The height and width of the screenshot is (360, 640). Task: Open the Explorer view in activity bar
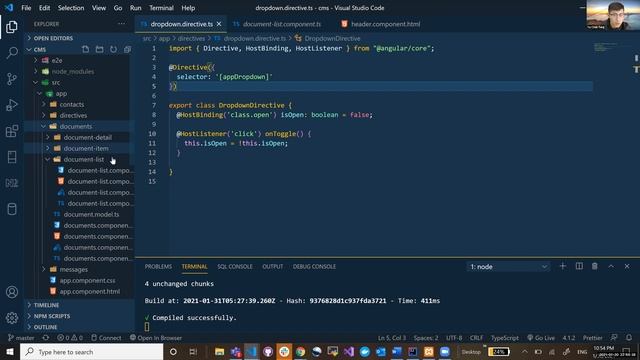pyautogui.click(x=12, y=27)
